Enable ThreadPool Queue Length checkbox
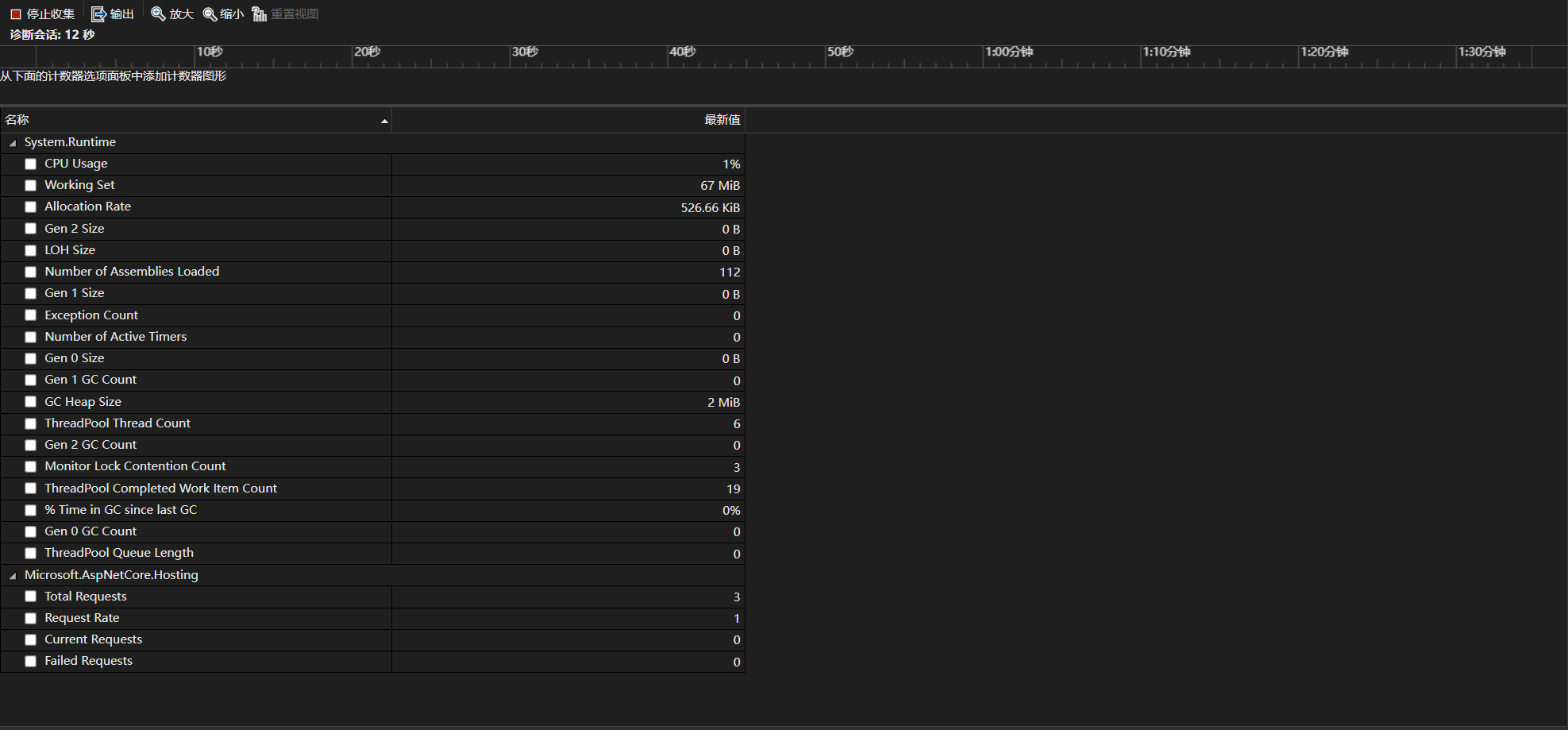This screenshot has width=1568, height=730. pyautogui.click(x=31, y=553)
